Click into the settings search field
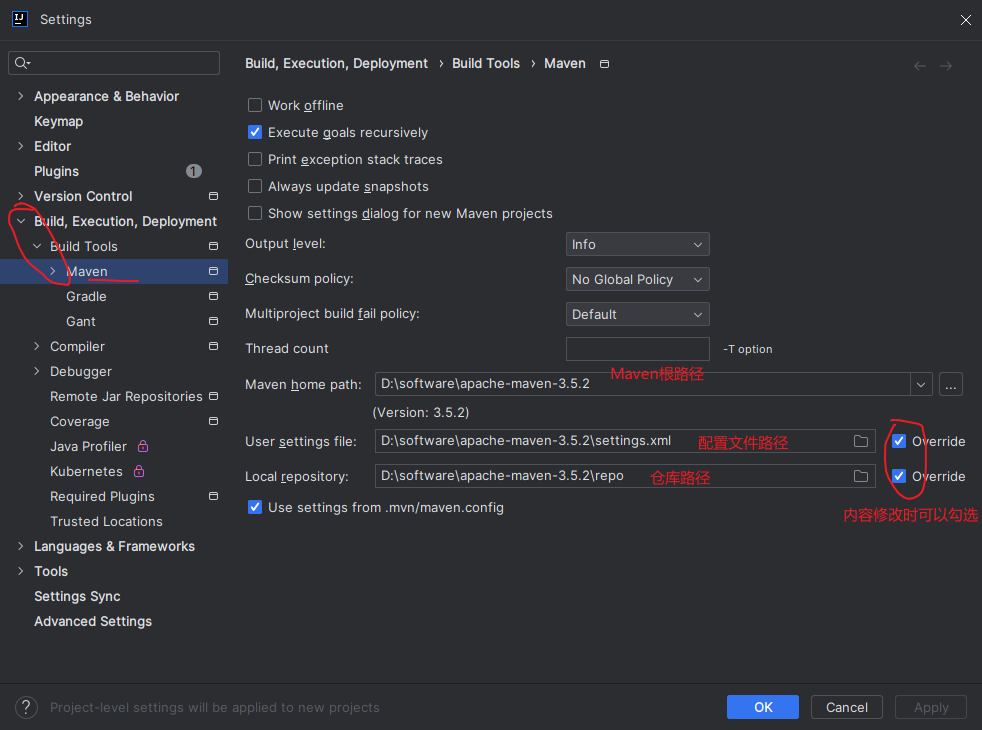This screenshot has height=730, width=982. coord(114,63)
